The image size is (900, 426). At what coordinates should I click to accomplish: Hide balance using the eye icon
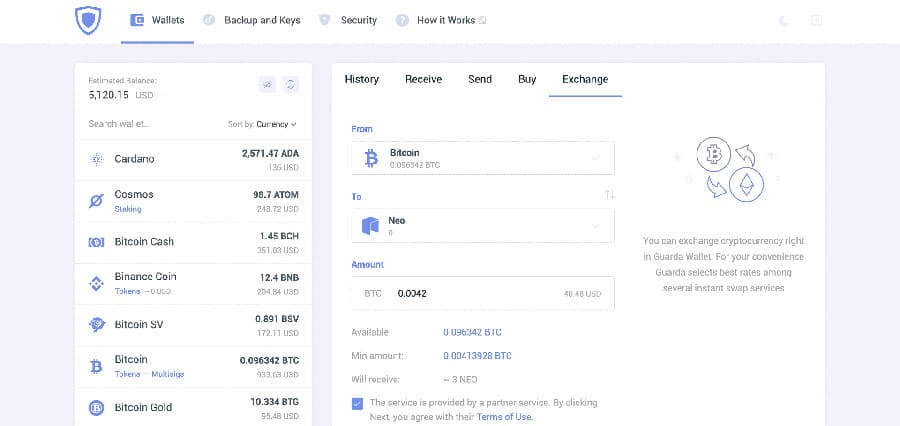click(267, 85)
